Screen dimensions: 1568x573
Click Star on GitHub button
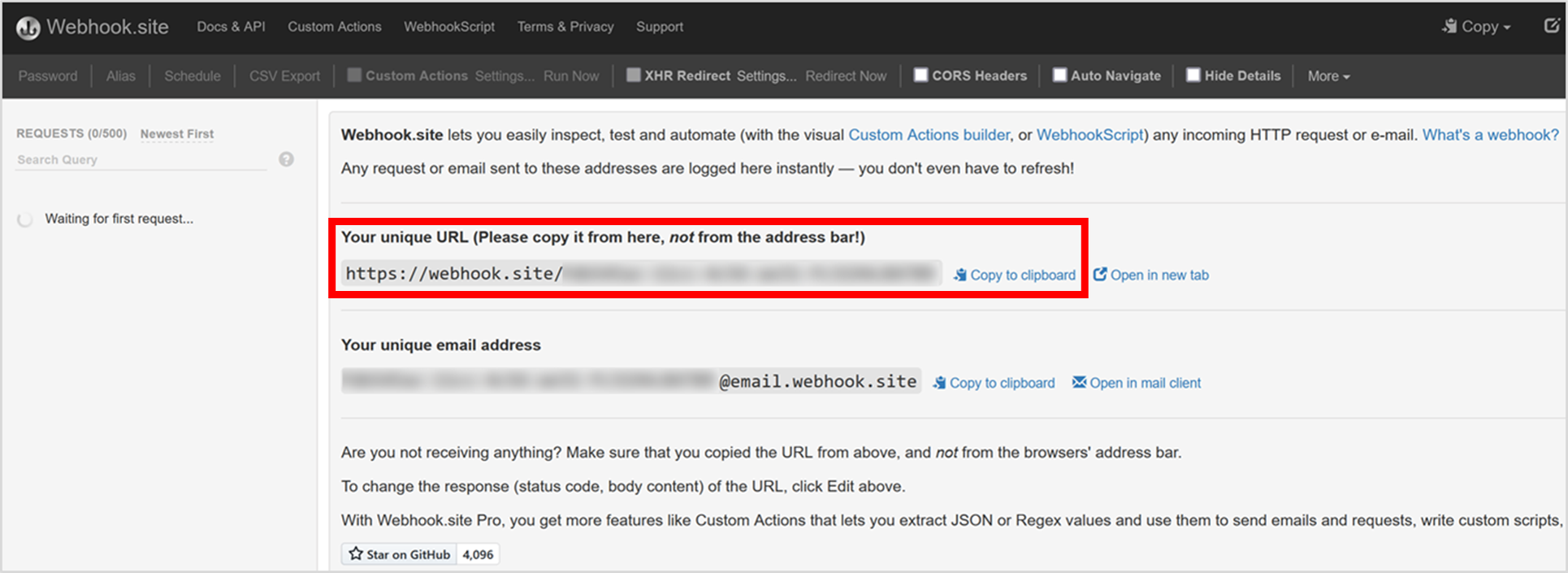399,554
